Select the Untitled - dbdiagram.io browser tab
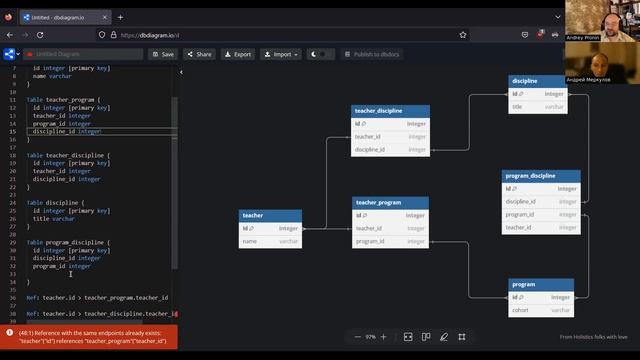640x360 pixels. [x=65, y=18]
